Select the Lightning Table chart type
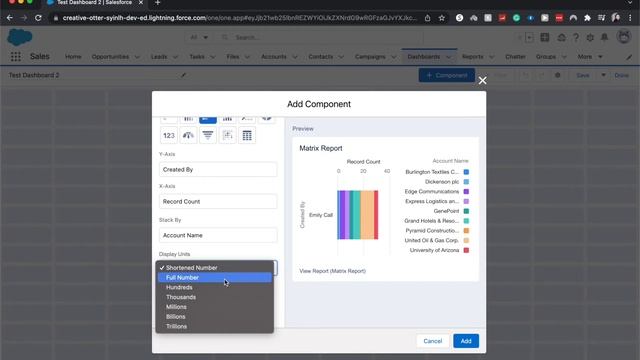 click(x=247, y=136)
